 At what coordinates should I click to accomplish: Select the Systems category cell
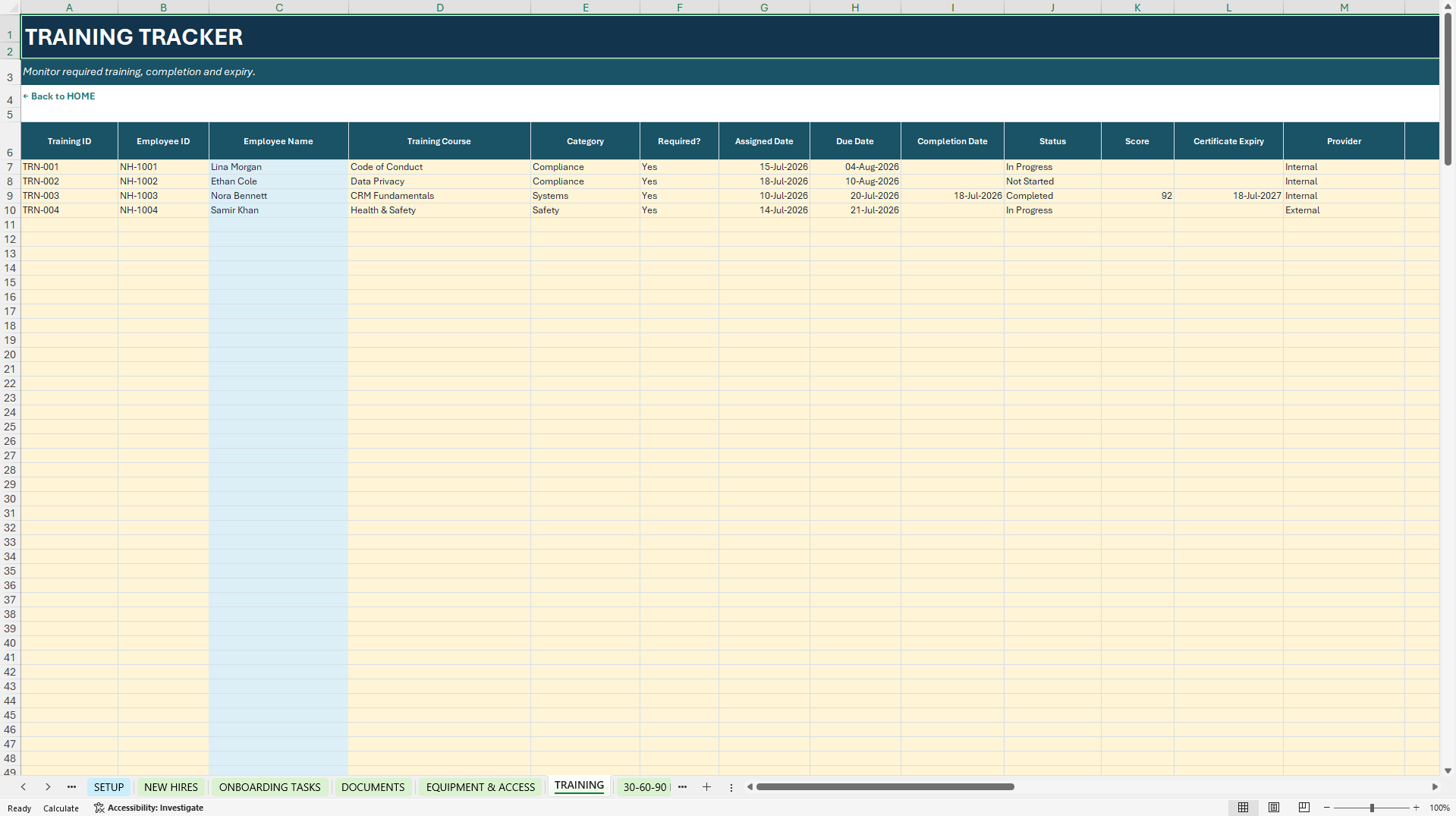click(x=585, y=196)
